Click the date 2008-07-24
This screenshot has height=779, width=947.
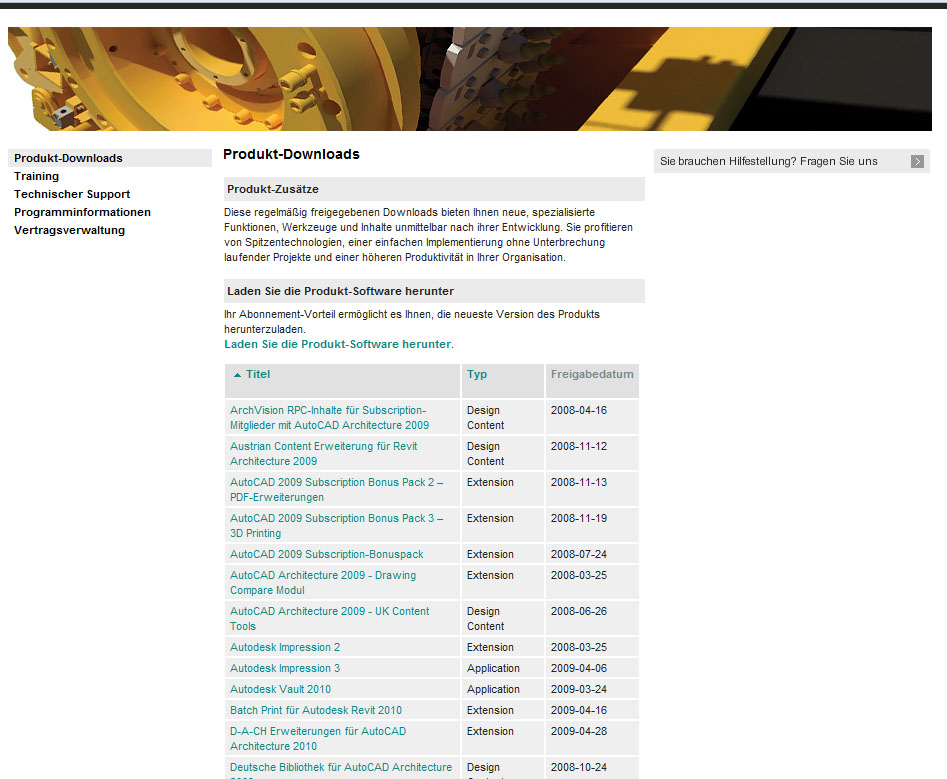(x=579, y=554)
